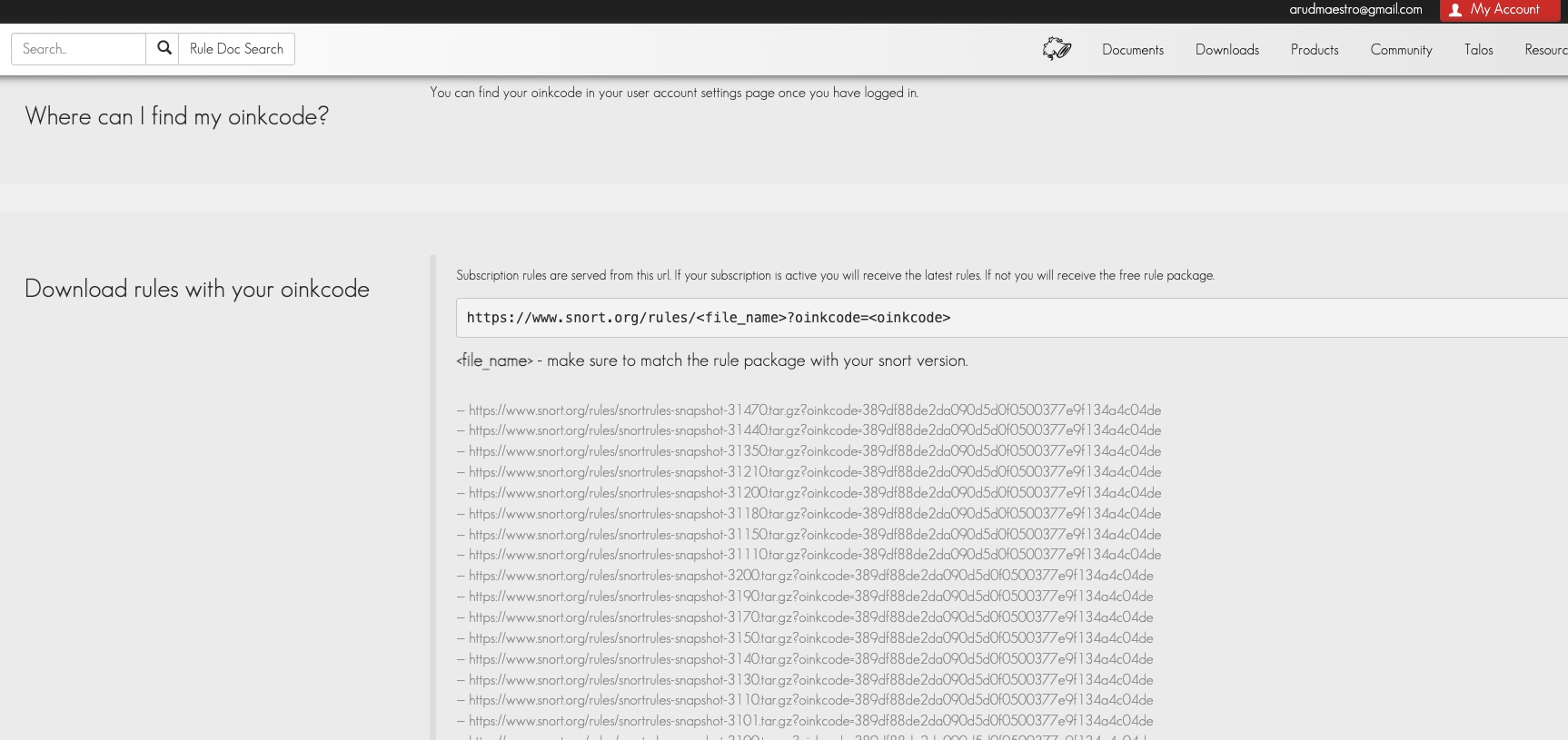This screenshot has height=740, width=1568.
Task: Click the '<file_name> - make sure to match' note
Action: [x=712, y=361]
